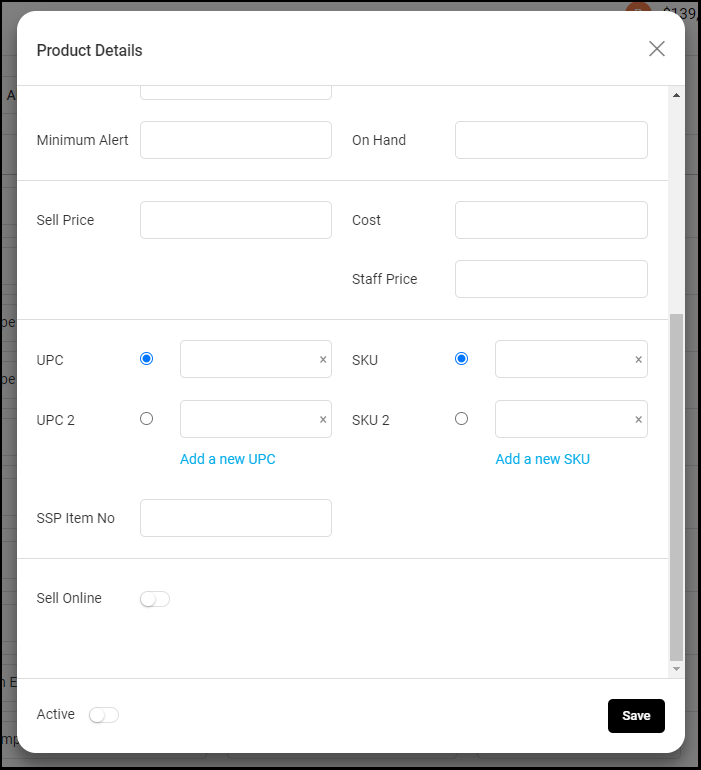Click the Minimum Alert input field
Image resolution: width=701 pixels, height=770 pixels.
coord(236,140)
